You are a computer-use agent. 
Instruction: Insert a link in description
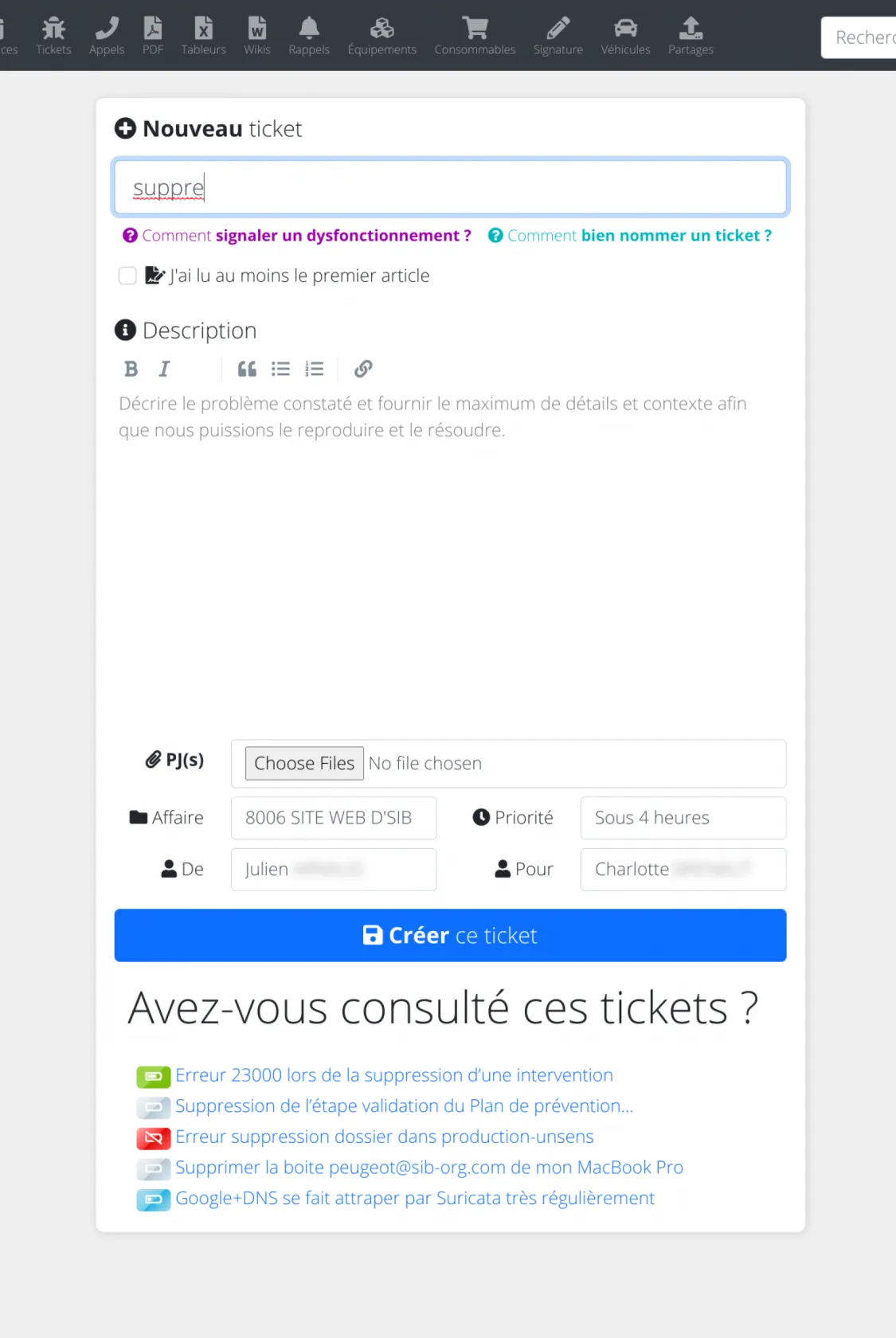click(x=363, y=369)
